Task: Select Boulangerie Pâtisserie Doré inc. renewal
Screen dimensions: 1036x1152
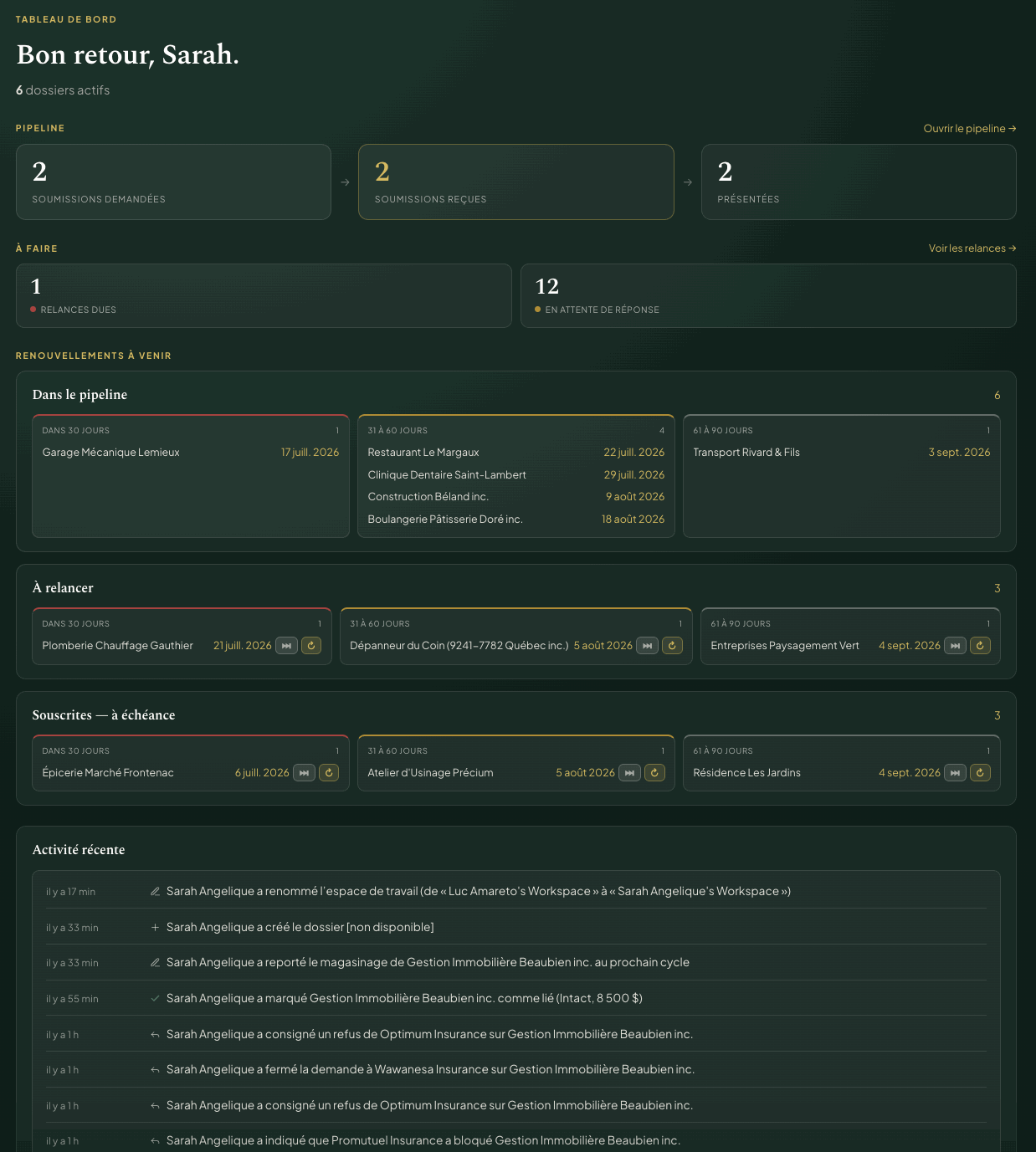Action: (516, 520)
